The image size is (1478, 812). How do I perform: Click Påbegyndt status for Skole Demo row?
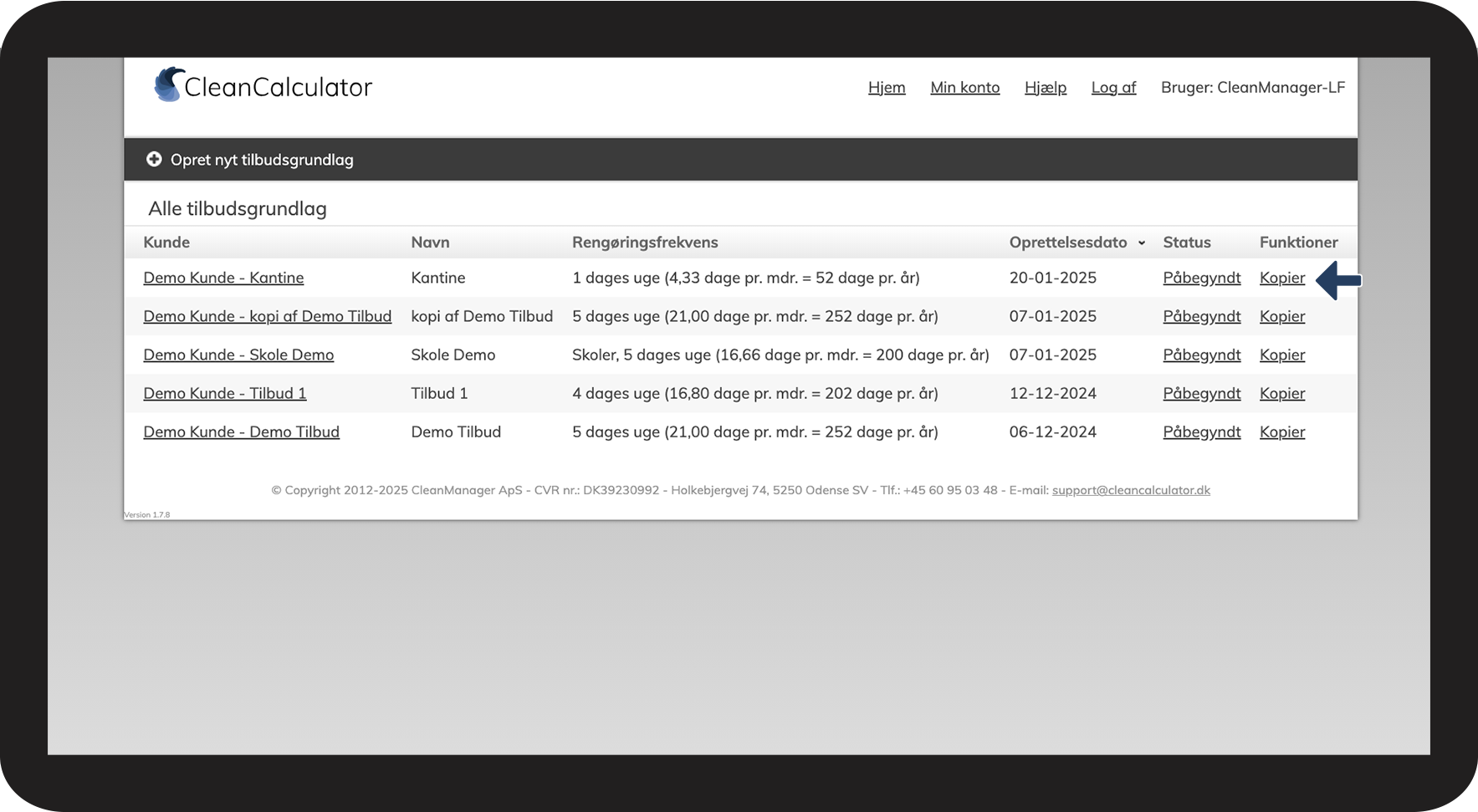1201,355
